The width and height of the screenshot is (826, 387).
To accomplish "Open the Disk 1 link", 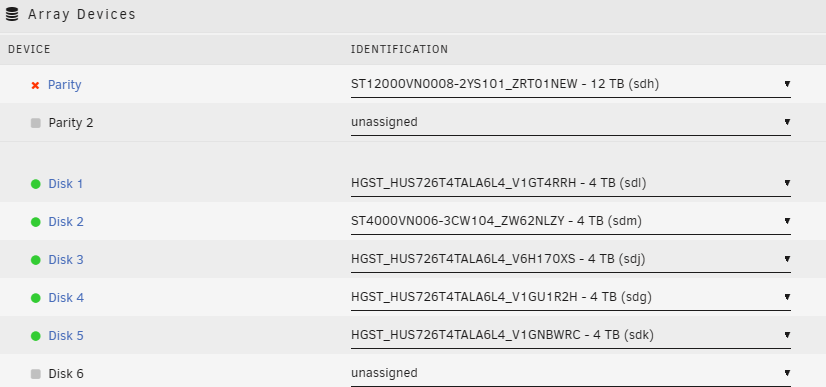I will [x=66, y=184].
